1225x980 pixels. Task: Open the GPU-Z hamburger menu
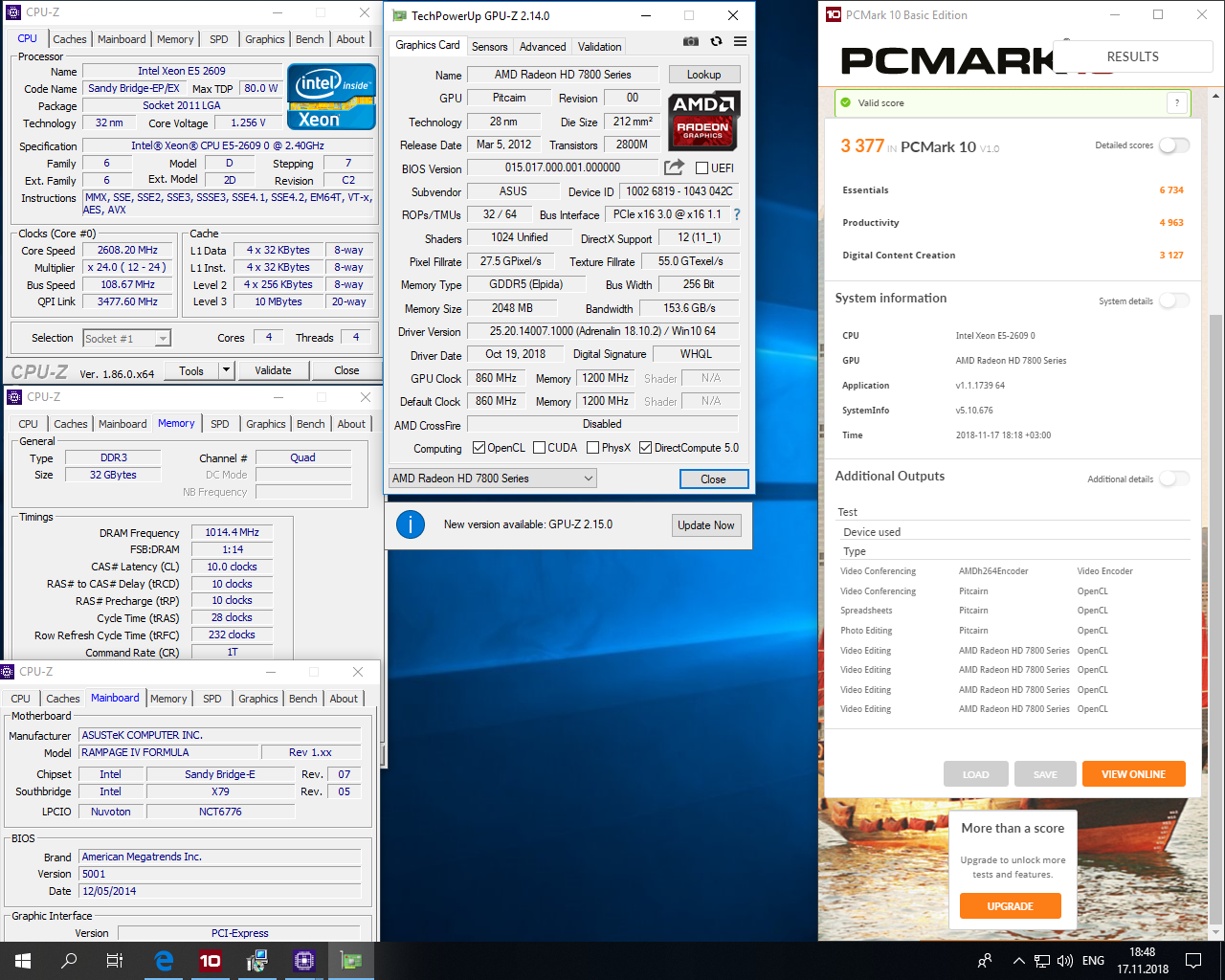click(740, 42)
